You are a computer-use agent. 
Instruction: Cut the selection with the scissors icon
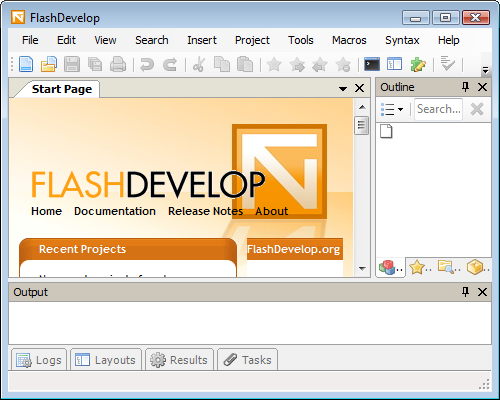coord(199,64)
